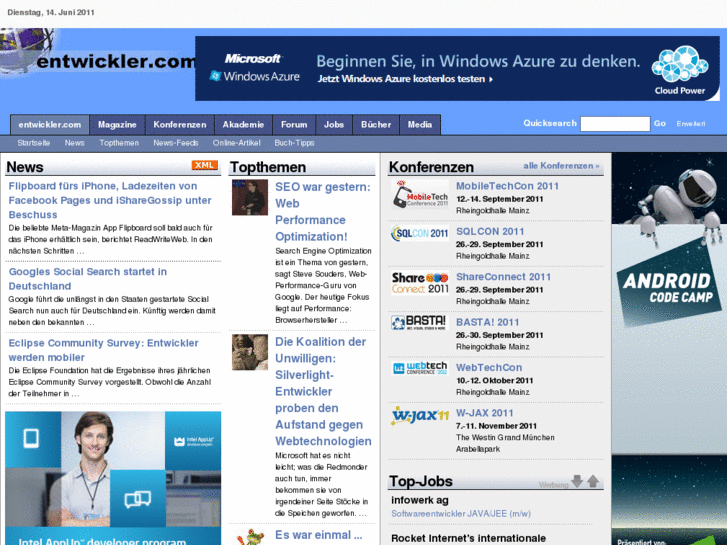Viewport: 727px width, 545px height.
Task: Open SEO war gestern article link
Action: pyautogui.click(x=323, y=212)
